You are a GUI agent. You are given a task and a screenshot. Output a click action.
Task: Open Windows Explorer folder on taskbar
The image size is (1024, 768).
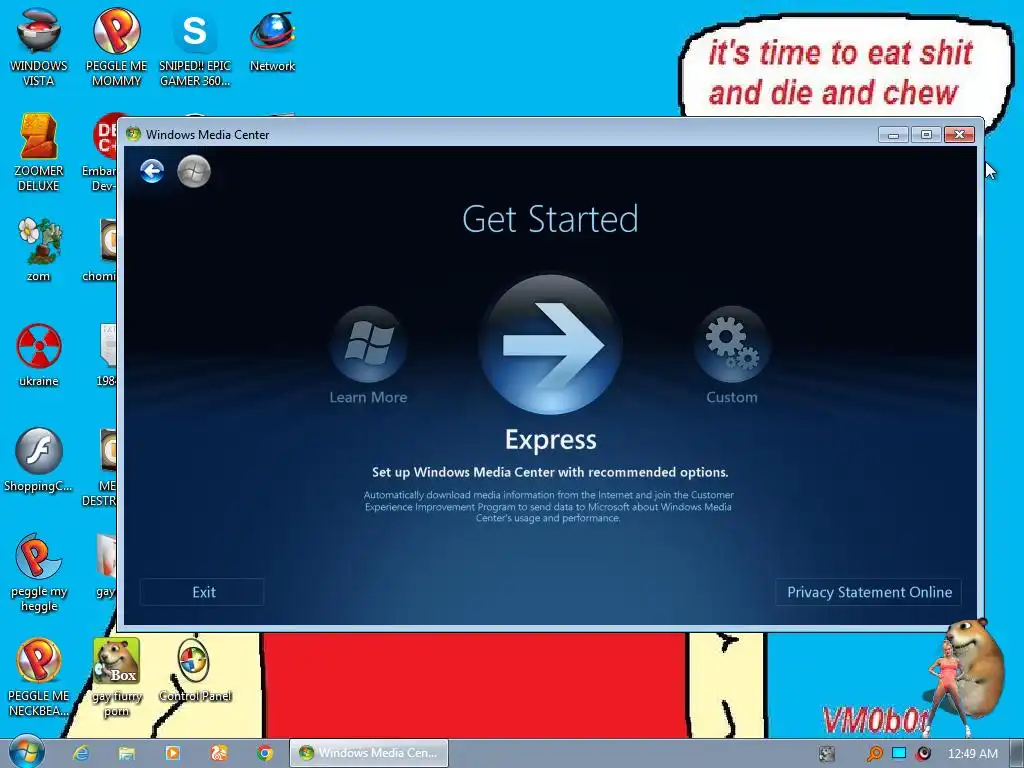pos(127,753)
